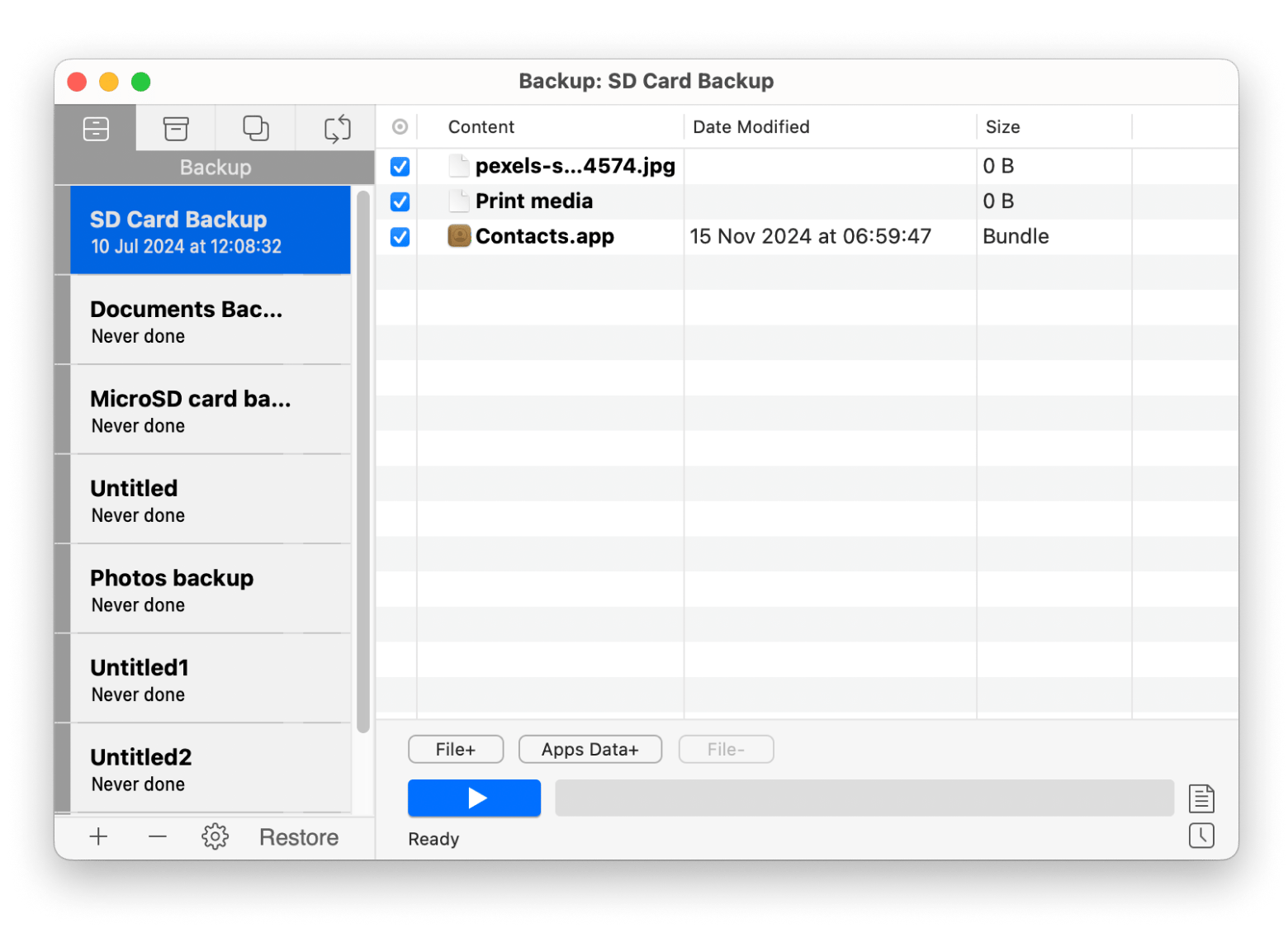Select the Untitled2 project
Screen dimensions: 1288x938
211,769
